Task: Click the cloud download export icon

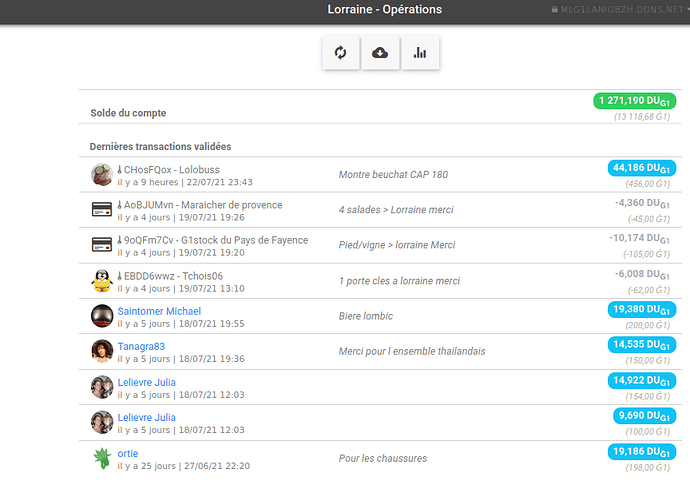Action: click(380, 53)
